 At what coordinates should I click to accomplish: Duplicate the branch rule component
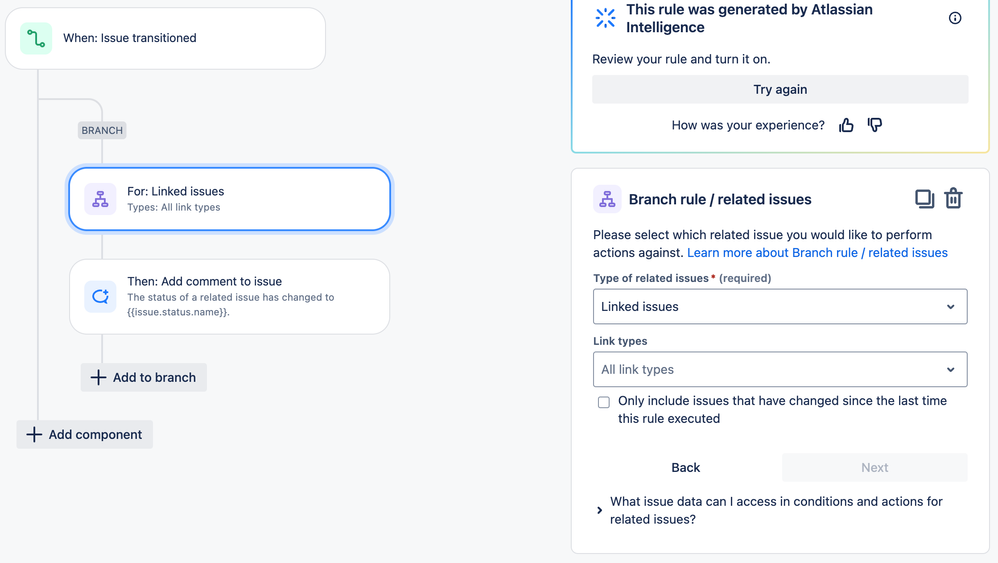pos(924,199)
